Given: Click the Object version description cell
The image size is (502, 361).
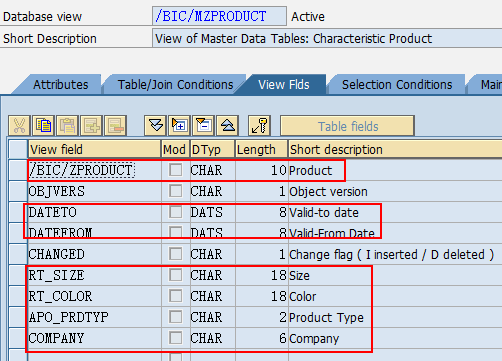Looking at the screenshot, I should tap(395, 191).
